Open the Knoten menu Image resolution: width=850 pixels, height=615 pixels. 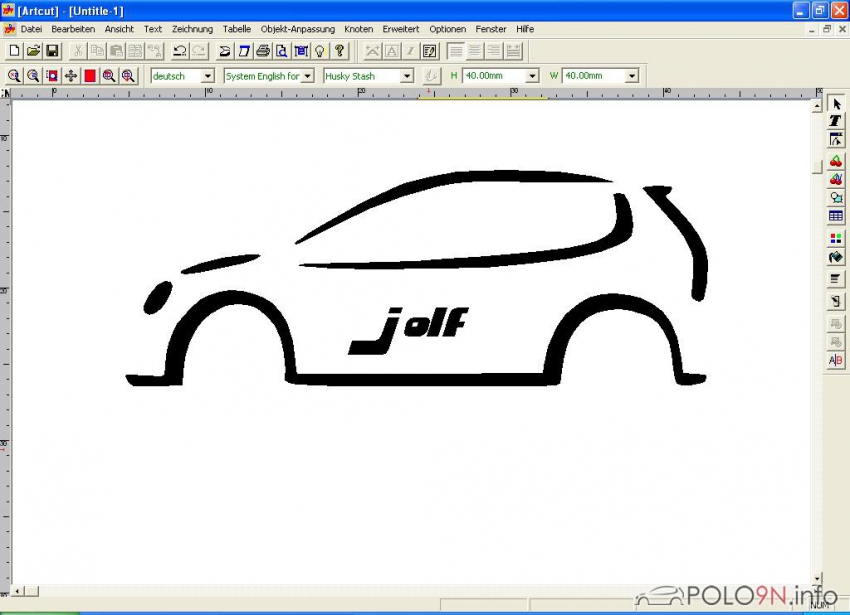coord(359,29)
